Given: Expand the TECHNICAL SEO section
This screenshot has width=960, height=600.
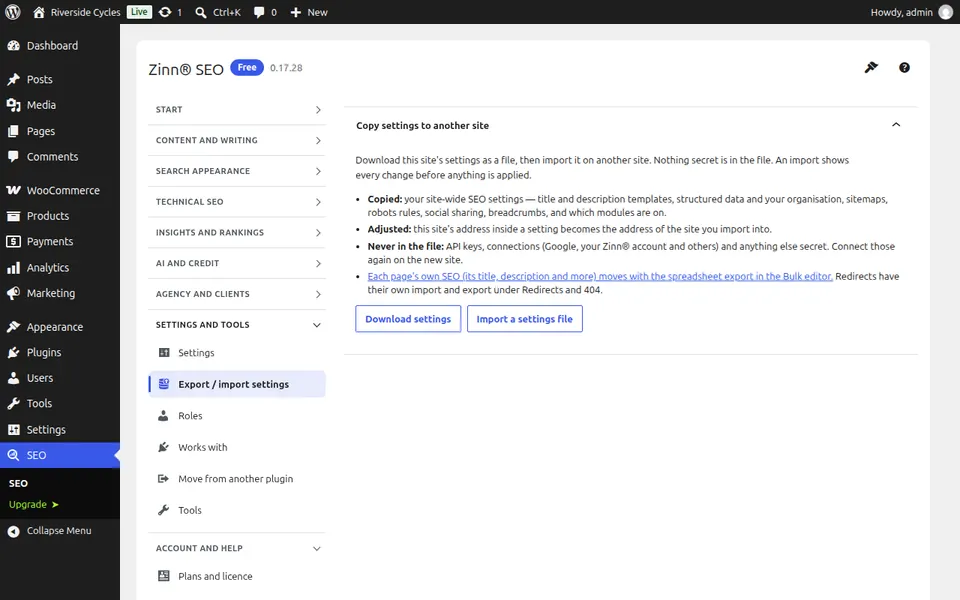Looking at the screenshot, I should (x=237, y=201).
